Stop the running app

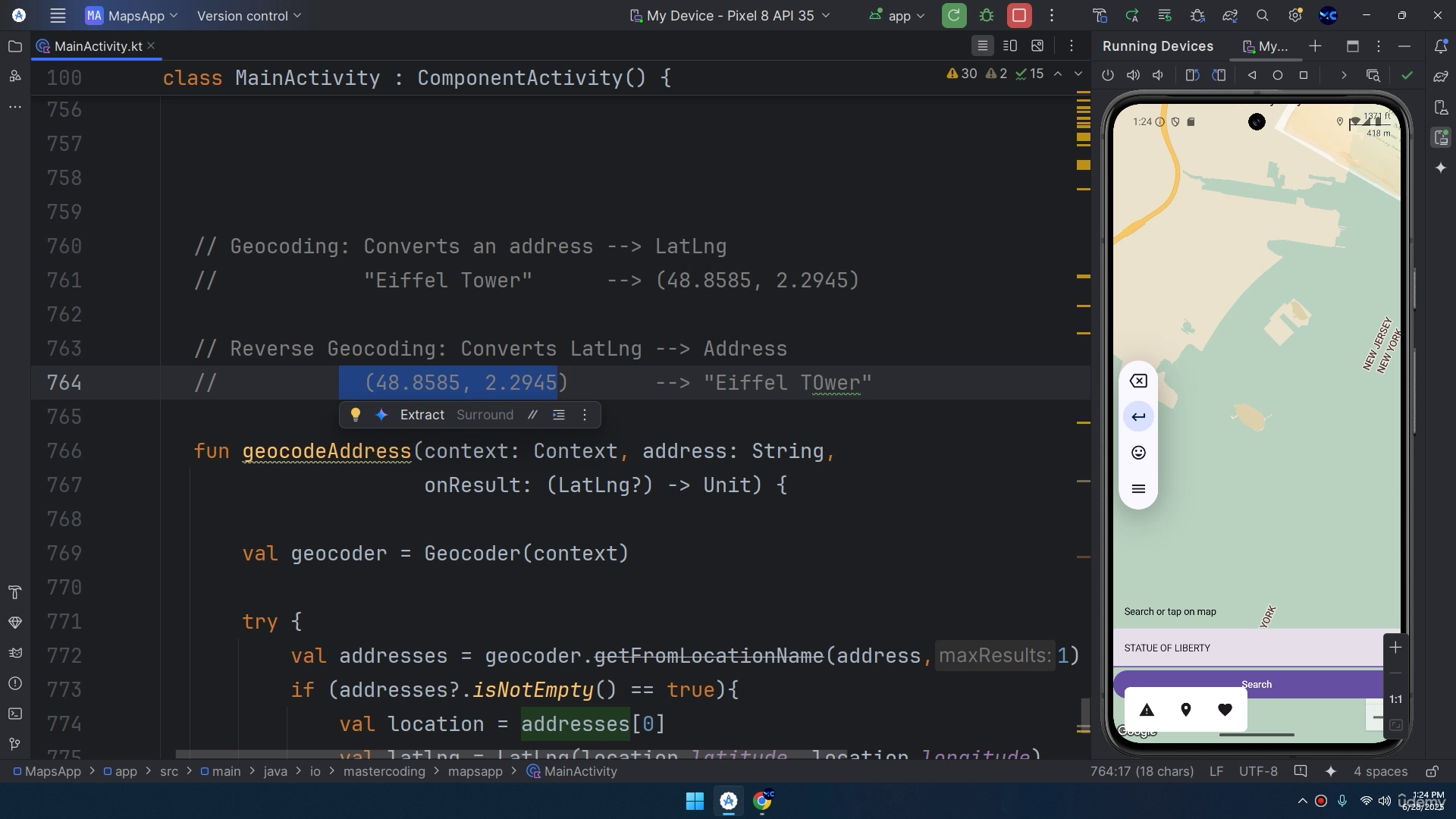click(1019, 15)
